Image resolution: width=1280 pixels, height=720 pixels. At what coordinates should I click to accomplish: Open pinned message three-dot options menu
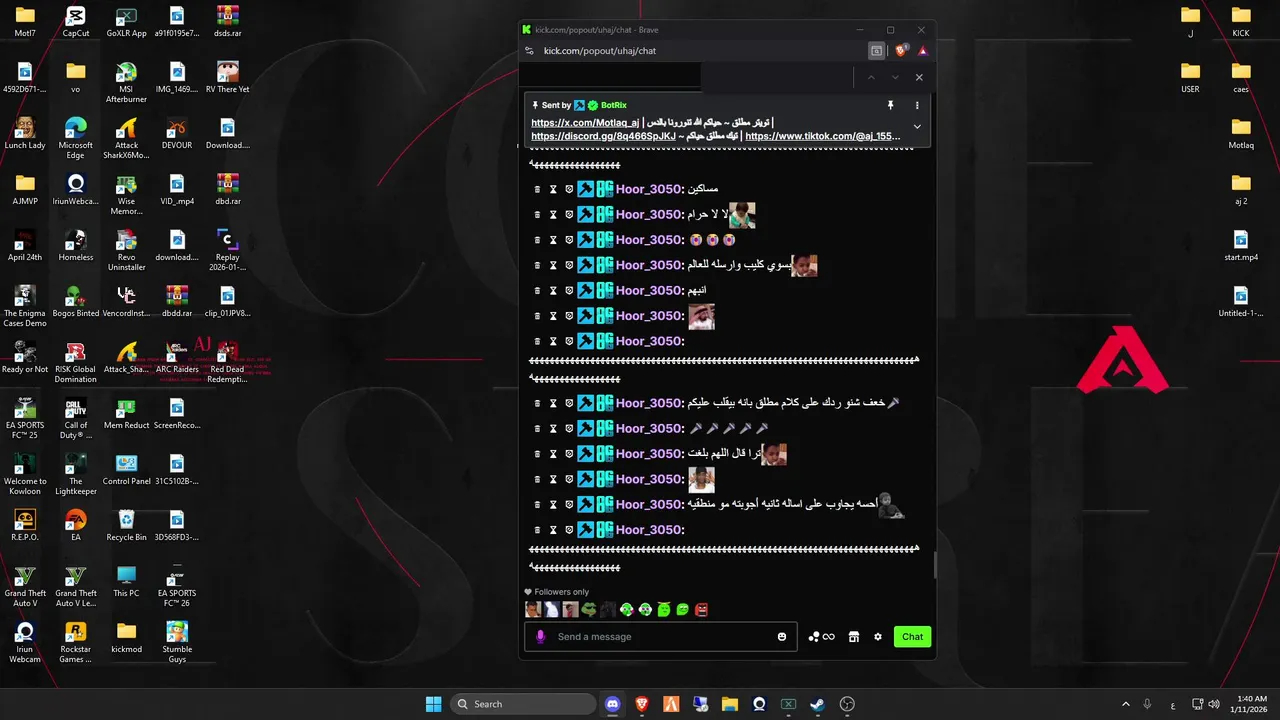tap(917, 105)
